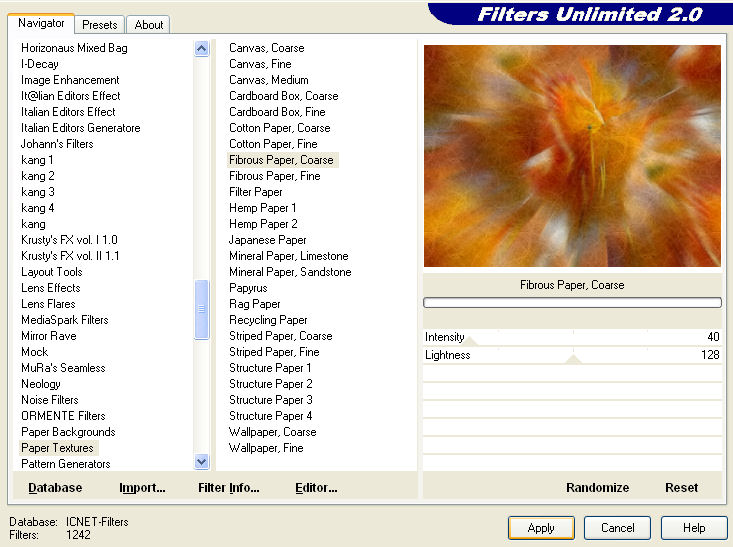This screenshot has width=733, height=547.
Task: Select Recycling Paper filter
Action: 268,320
